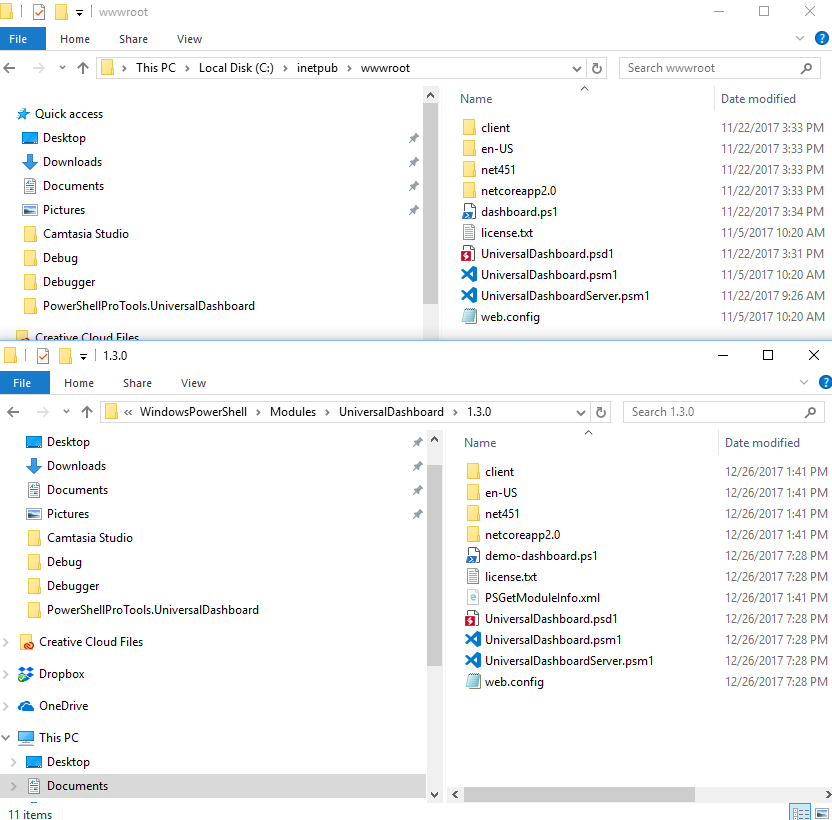This screenshot has height=820, width=832.
Task: Click the horizontal scrollbar in the 1.3.0 file list
Action: (x=580, y=794)
